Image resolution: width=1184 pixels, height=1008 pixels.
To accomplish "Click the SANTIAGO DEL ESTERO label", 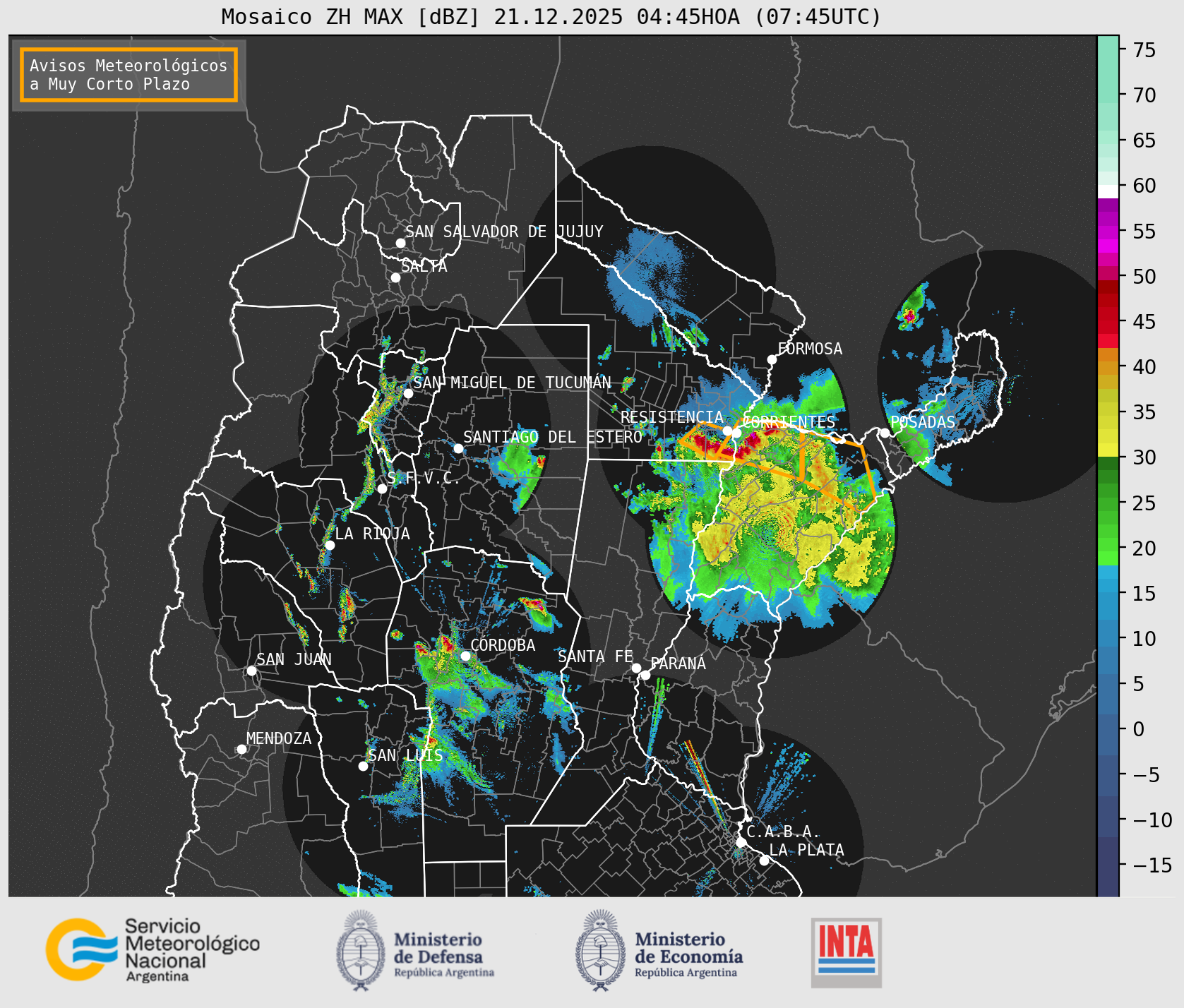I will tap(553, 437).
